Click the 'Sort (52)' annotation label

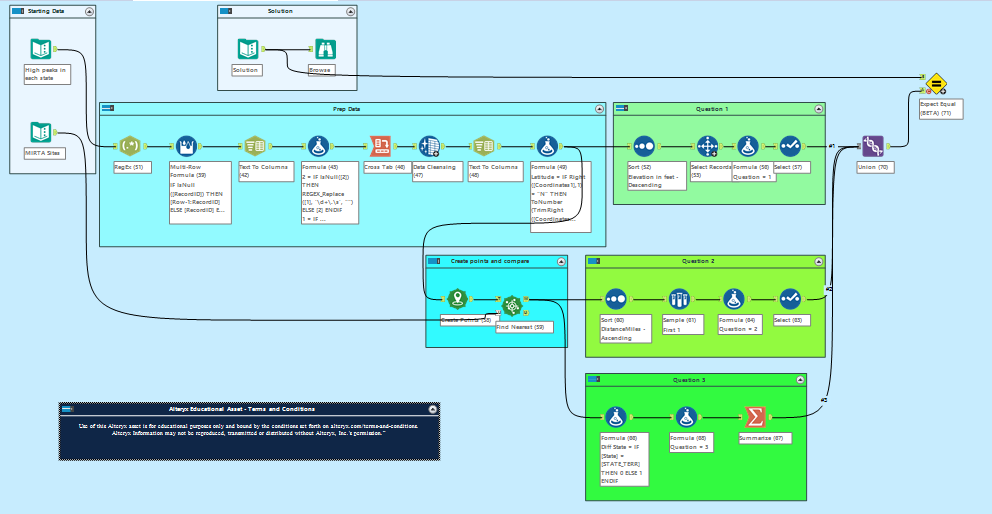(657, 176)
